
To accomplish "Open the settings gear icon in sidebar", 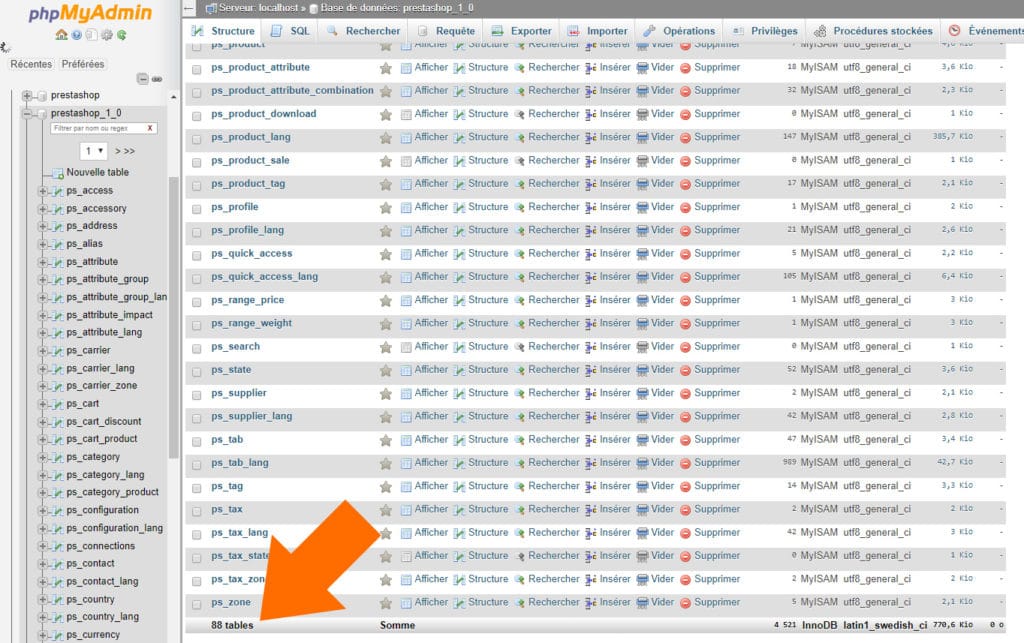I will click(x=106, y=35).
